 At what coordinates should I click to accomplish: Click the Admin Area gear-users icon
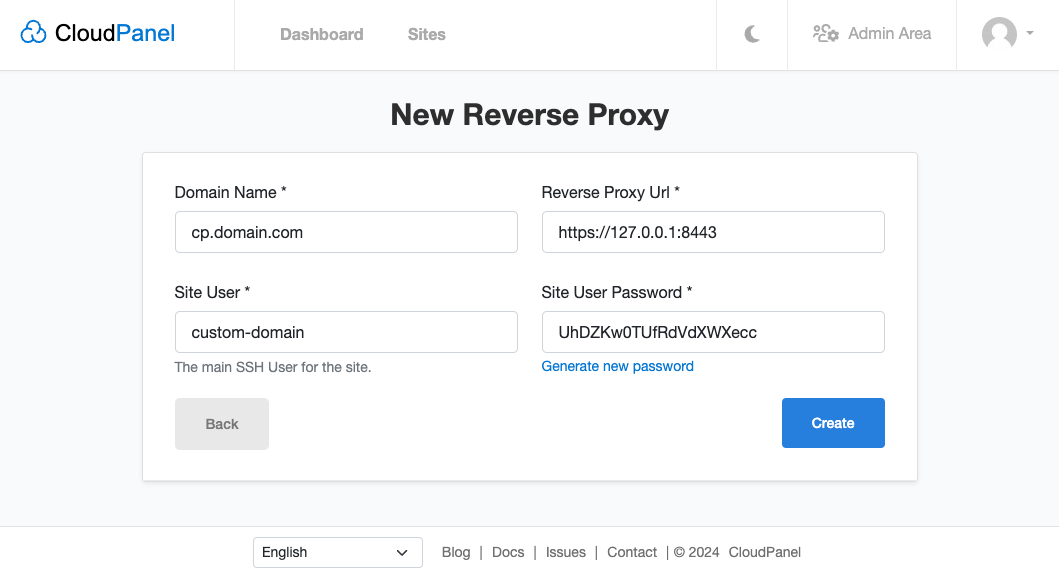(x=826, y=33)
